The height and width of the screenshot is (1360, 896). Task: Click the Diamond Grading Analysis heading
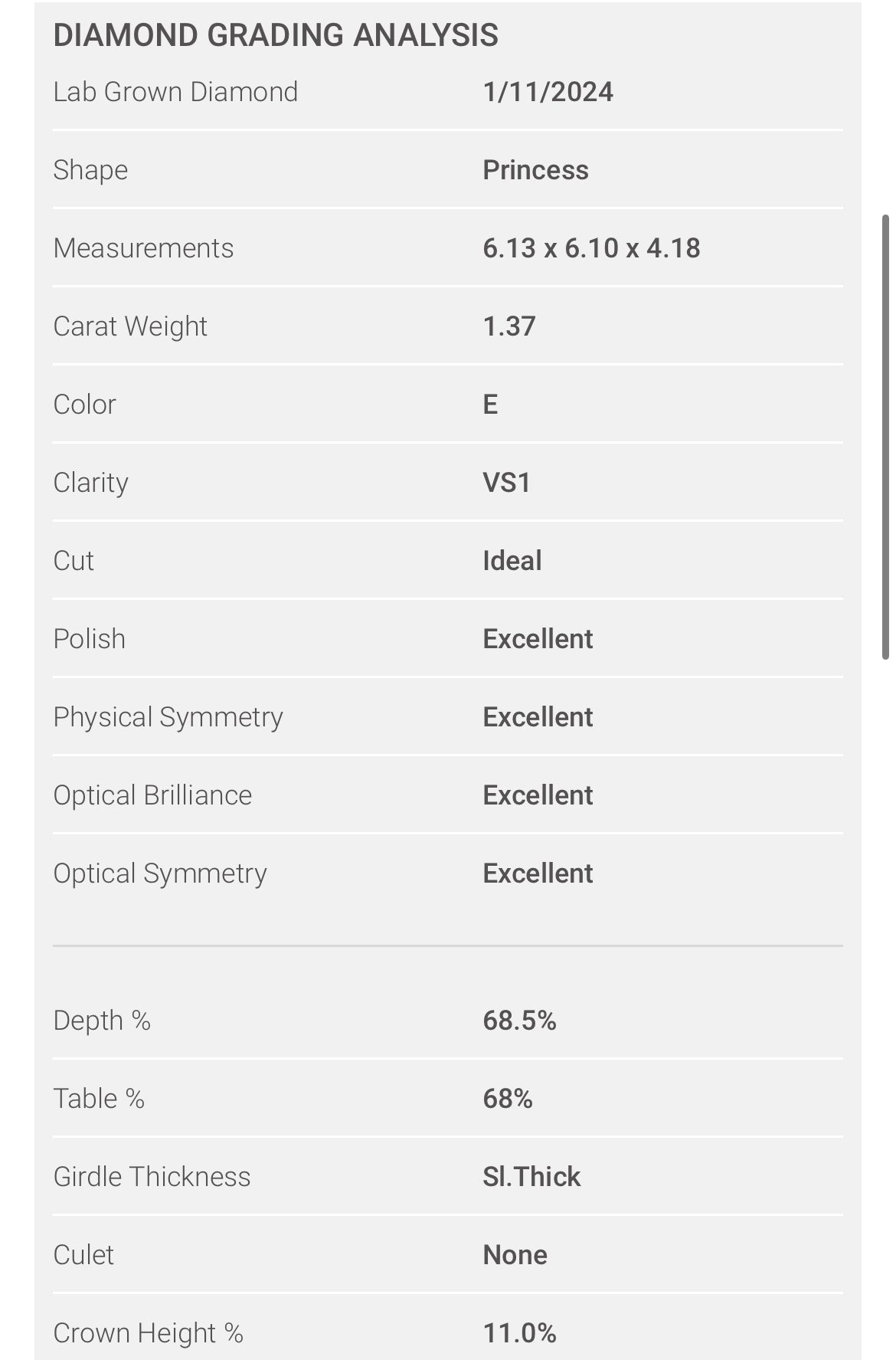276,35
